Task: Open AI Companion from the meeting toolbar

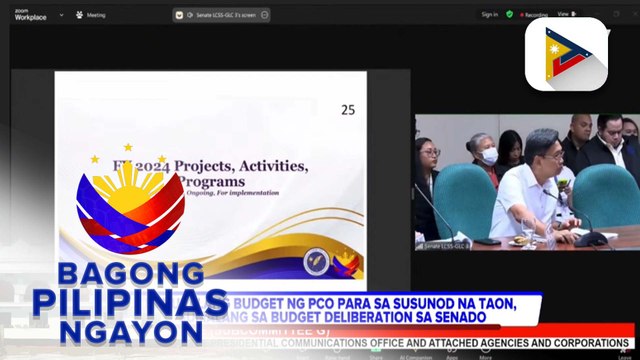Action: [416, 353]
